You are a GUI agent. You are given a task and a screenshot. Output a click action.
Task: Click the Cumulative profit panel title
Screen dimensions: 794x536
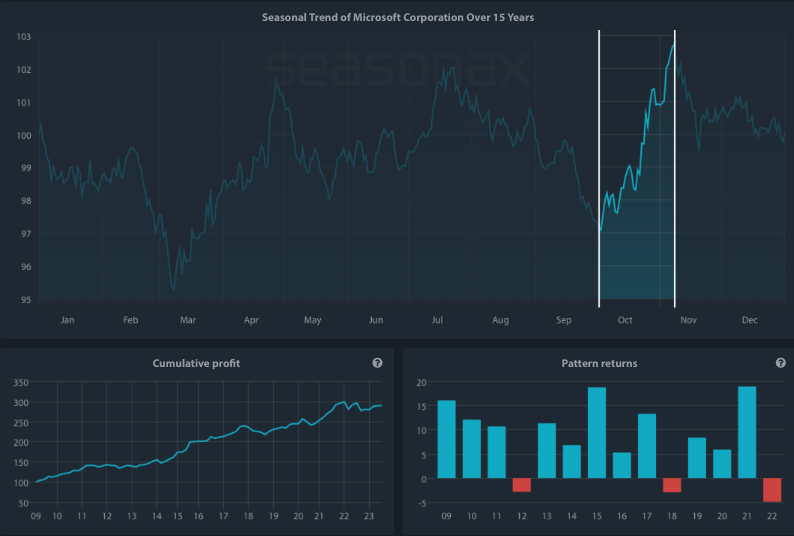pos(196,363)
